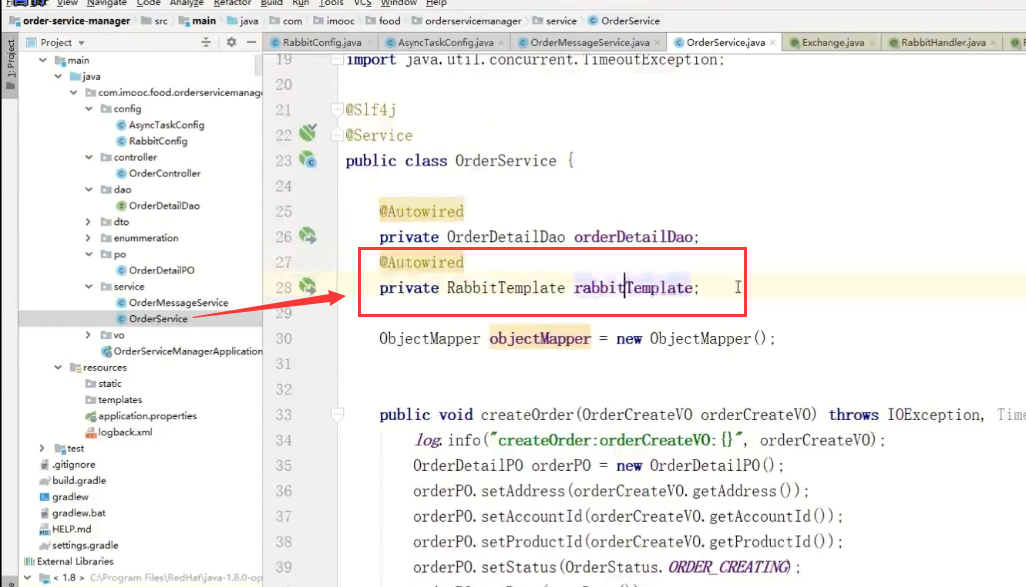Collapse the dao package

click(x=89, y=190)
